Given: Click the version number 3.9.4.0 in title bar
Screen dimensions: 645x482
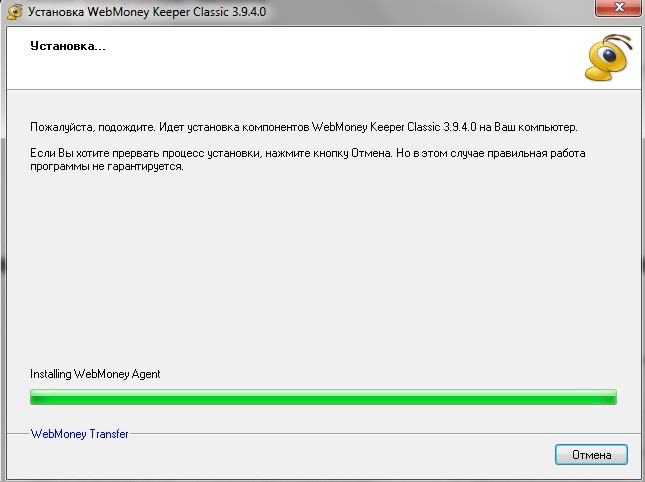Looking at the screenshot, I should 249,12.
